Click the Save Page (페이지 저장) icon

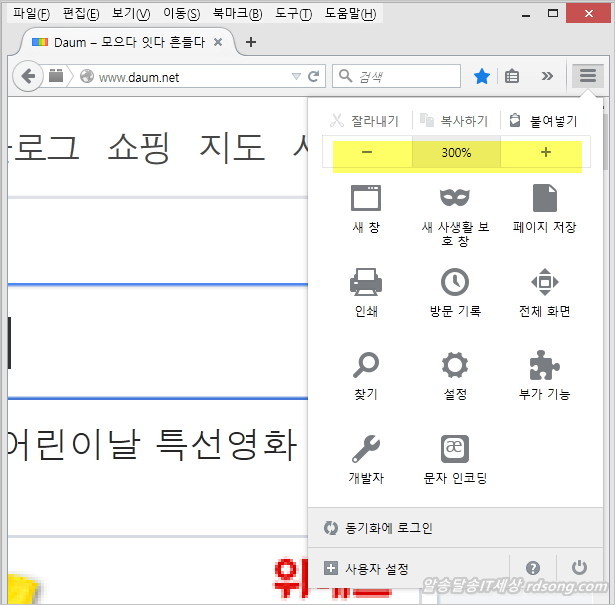[544, 198]
